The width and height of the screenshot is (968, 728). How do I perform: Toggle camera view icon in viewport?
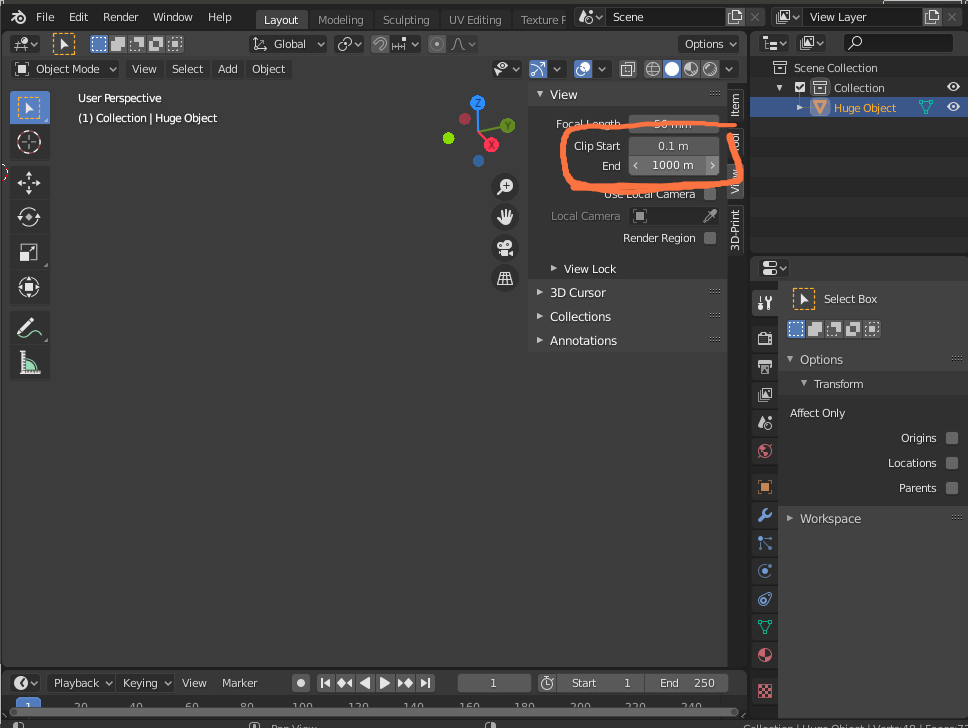click(505, 248)
